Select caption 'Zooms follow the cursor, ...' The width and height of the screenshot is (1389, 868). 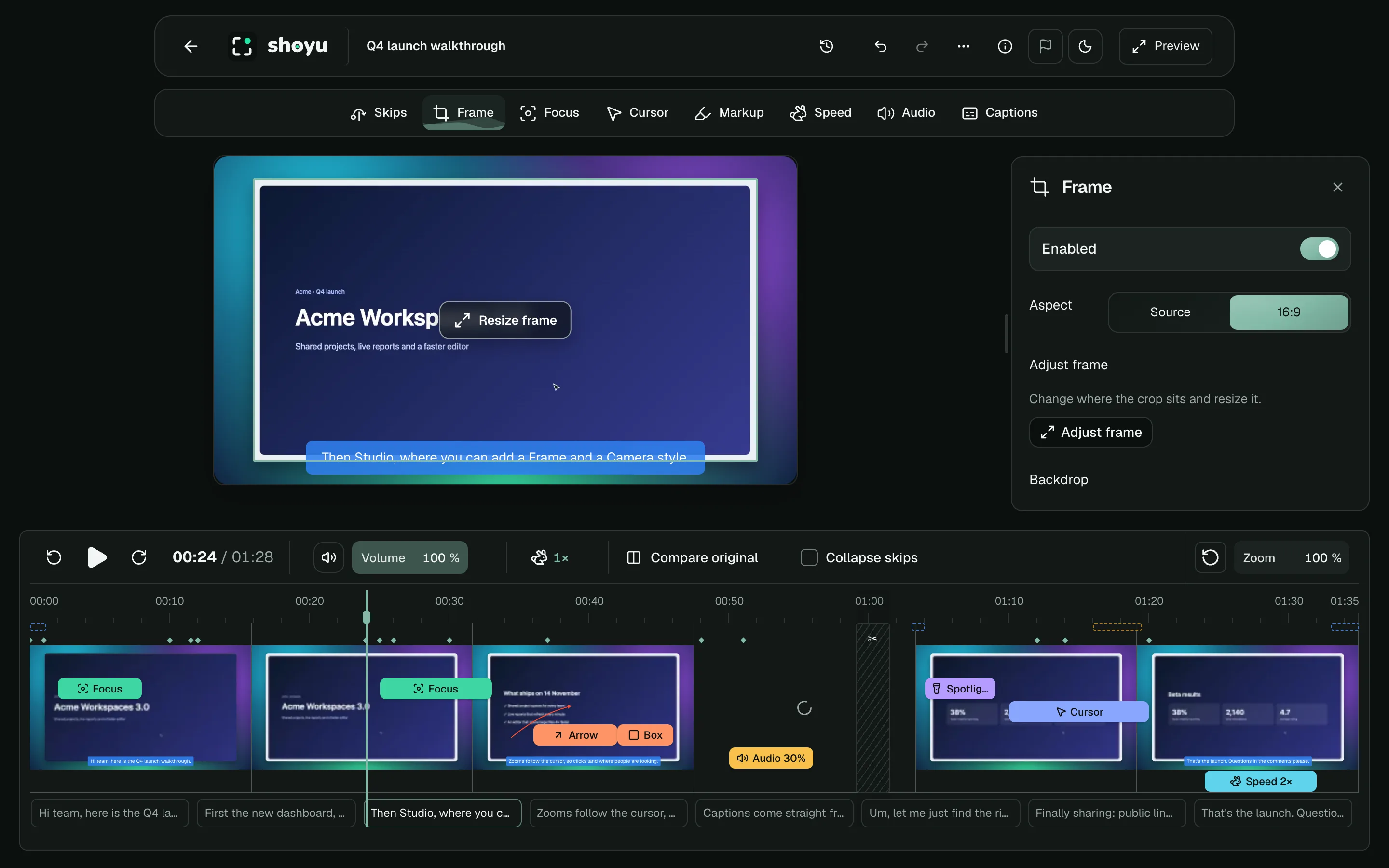point(608,813)
